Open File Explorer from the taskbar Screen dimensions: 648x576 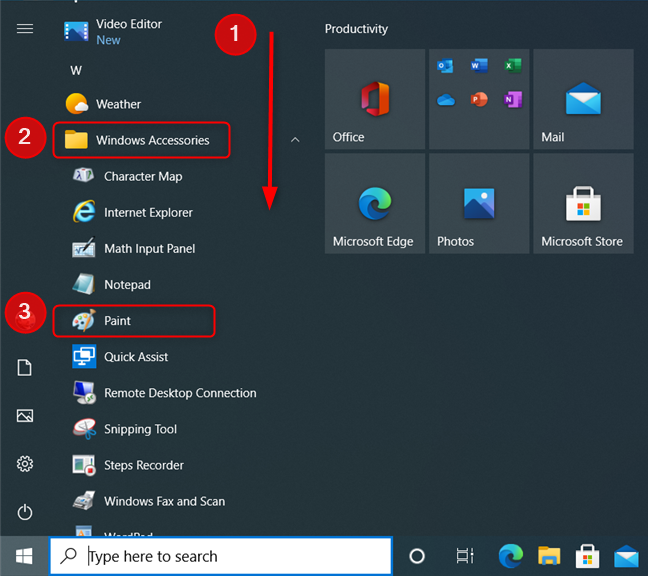click(x=549, y=555)
